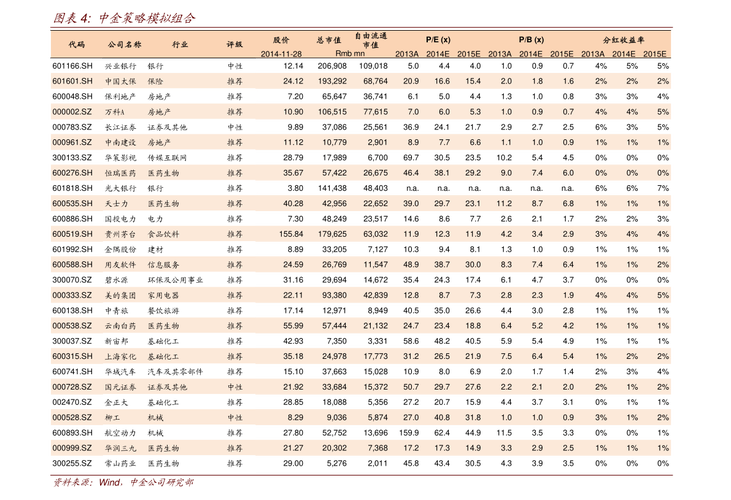
Task: Click total market cap value 206,908
Action: coord(332,66)
